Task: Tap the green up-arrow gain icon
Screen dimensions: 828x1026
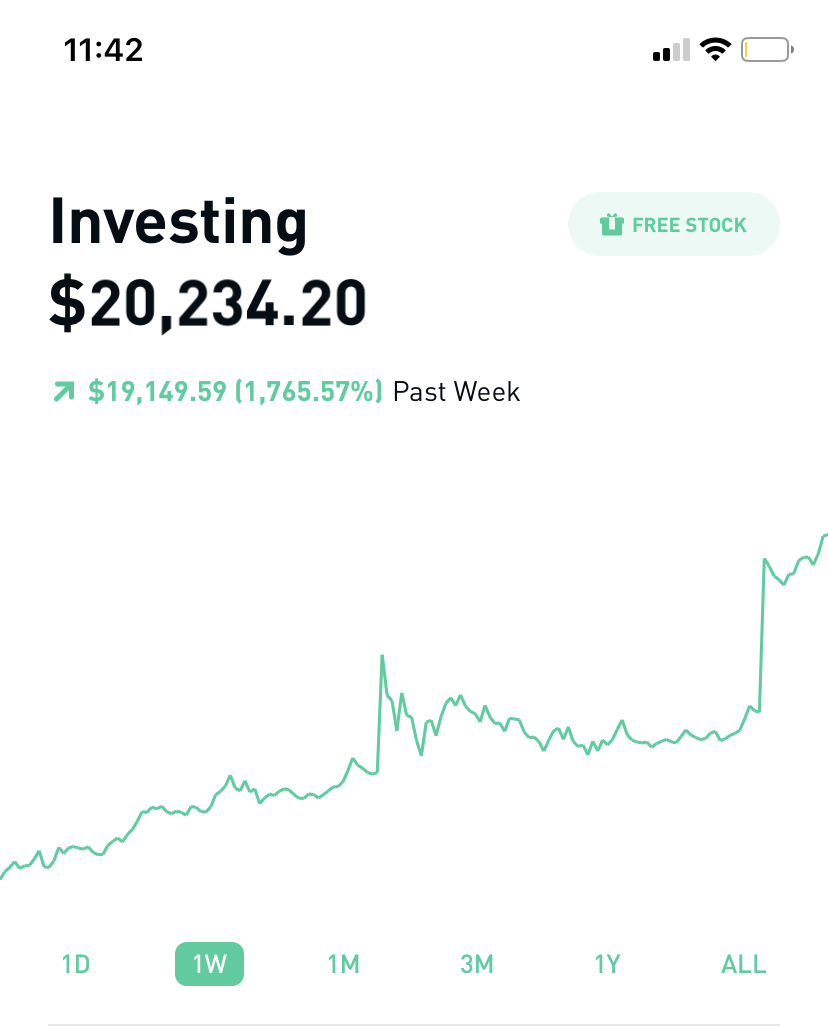Action: pyautogui.click(x=64, y=391)
